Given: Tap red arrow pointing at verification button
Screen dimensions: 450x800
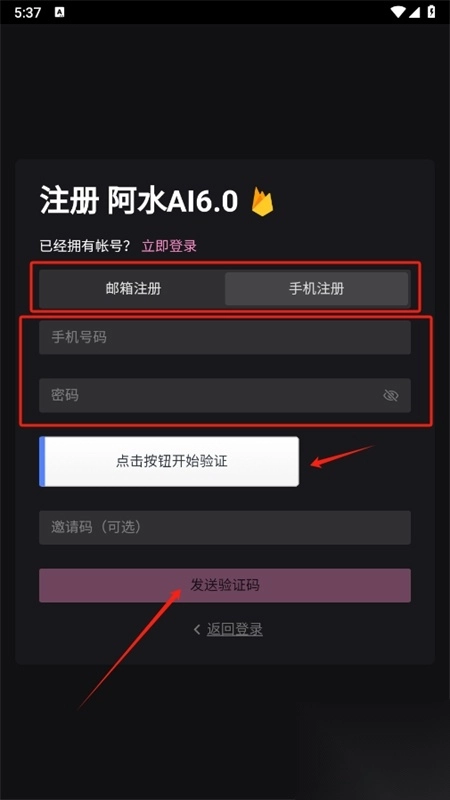Looking at the screenshot, I should click(342, 456).
